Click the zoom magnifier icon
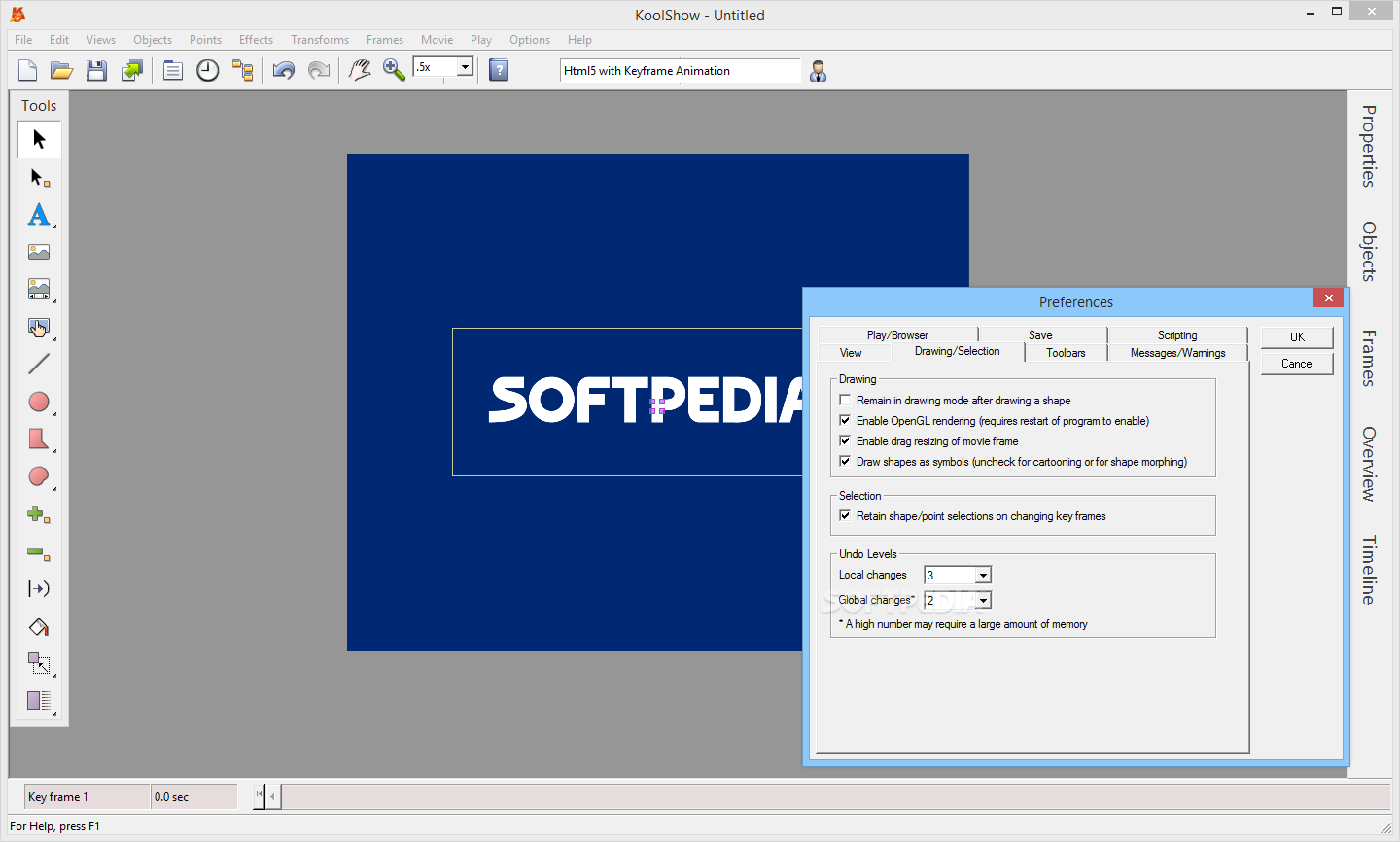The image size is (1400, 842). tap(394, 70)
